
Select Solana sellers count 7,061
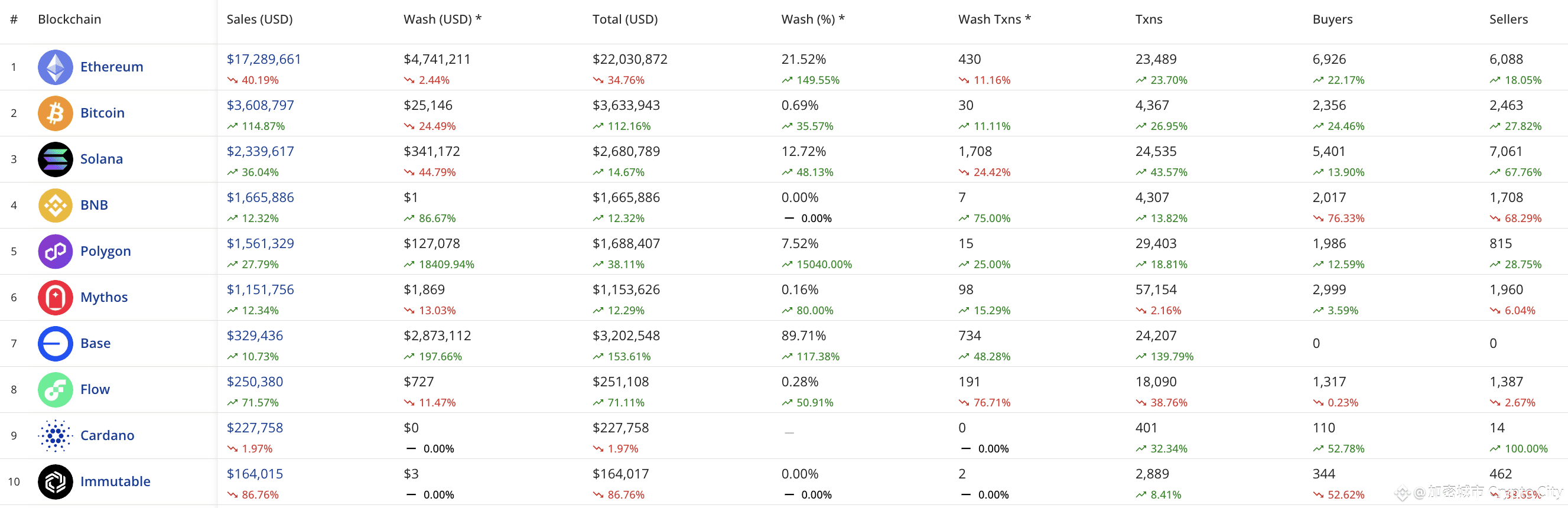tap(1506, 151)
